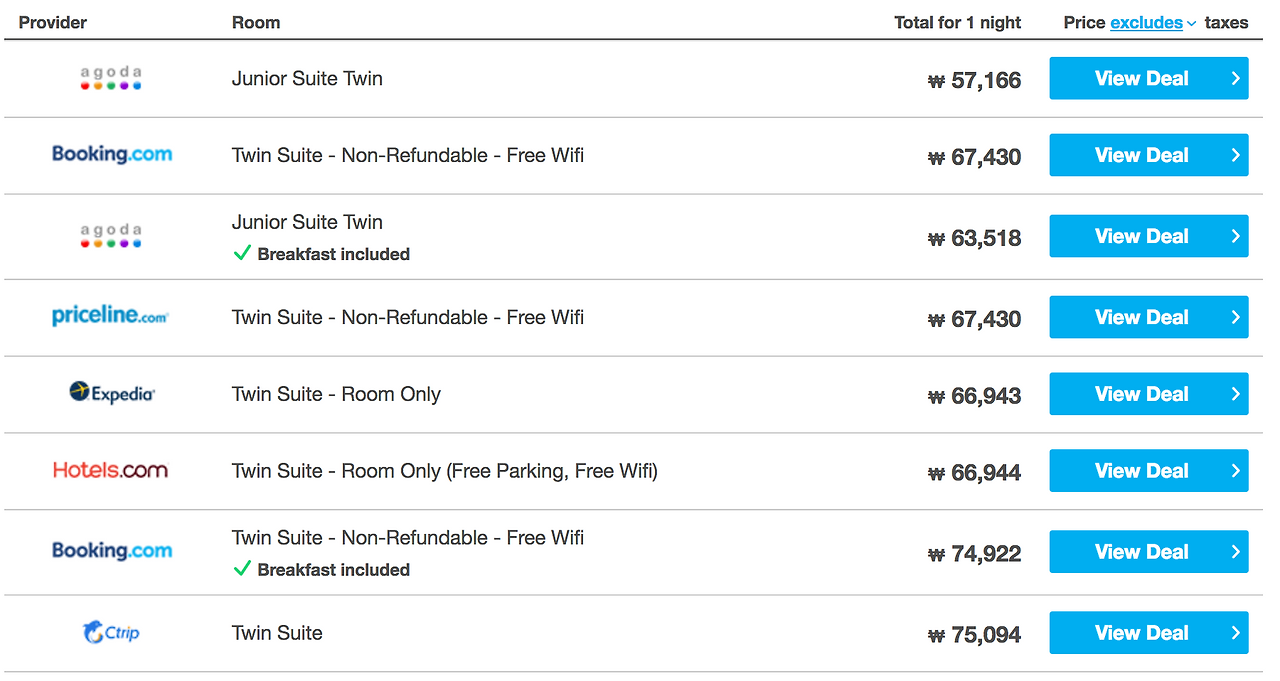The height and width of the screenshot is (681, 1280).
Task: Click the Room column header
Action: [x=256, y=22]
